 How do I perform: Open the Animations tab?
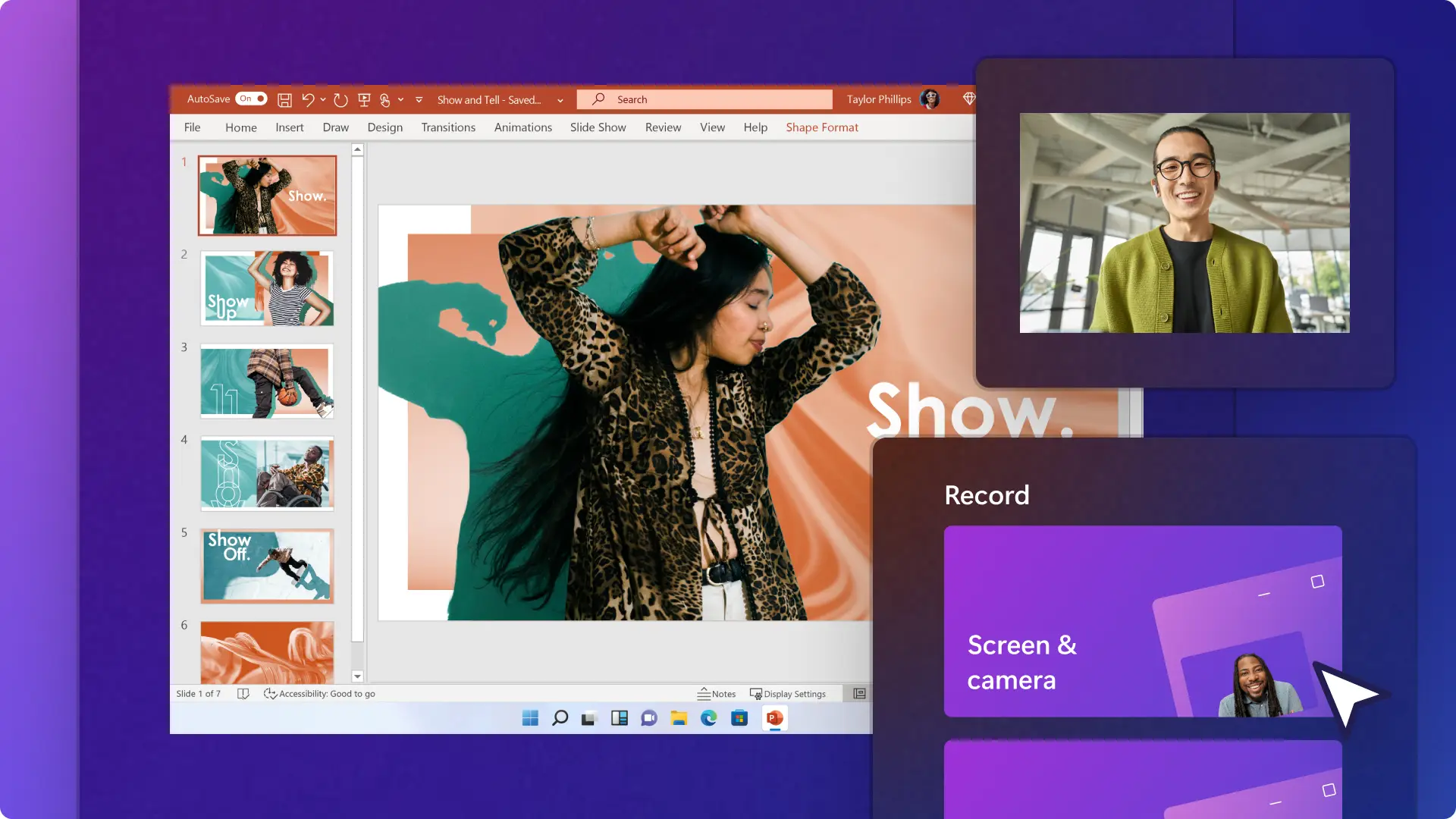click(x=522, y=127)
